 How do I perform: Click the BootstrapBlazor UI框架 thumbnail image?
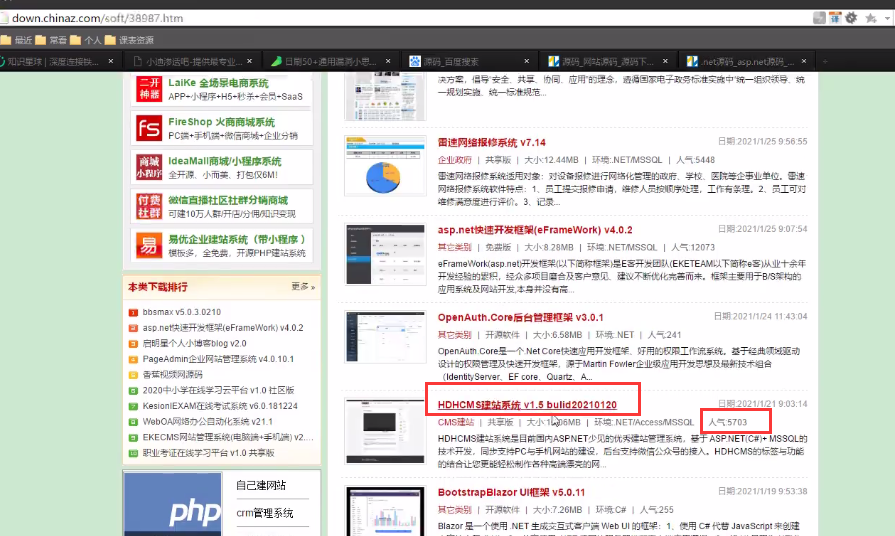(385, 511)
